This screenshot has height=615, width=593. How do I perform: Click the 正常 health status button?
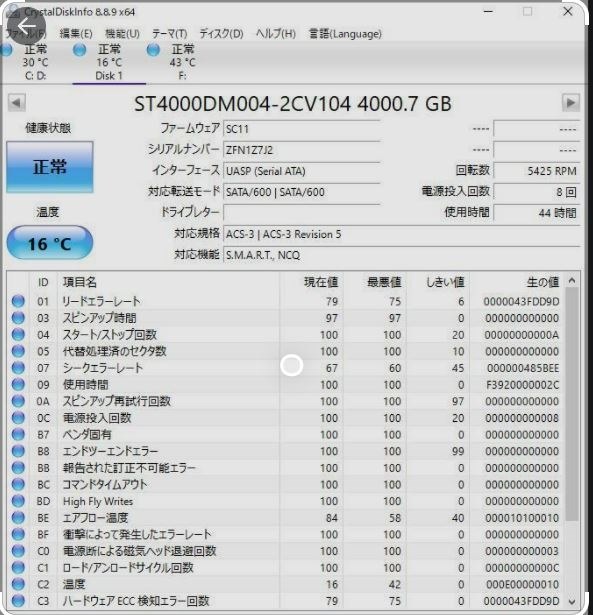click(x=50, y=167)
